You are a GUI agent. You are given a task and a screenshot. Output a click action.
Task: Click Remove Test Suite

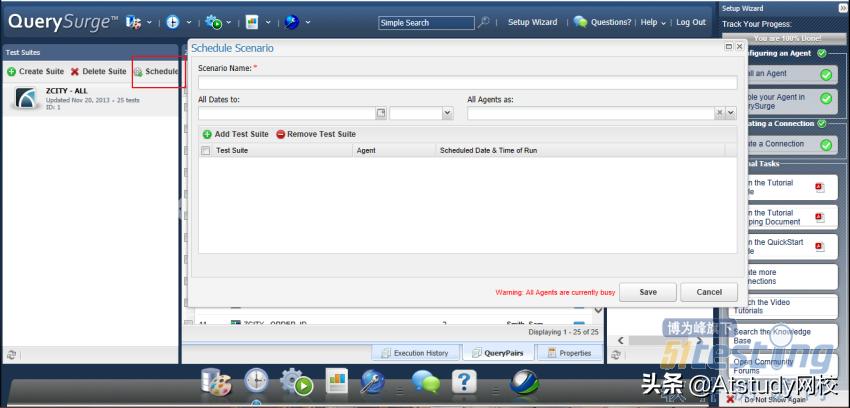[x=316, y=134]
